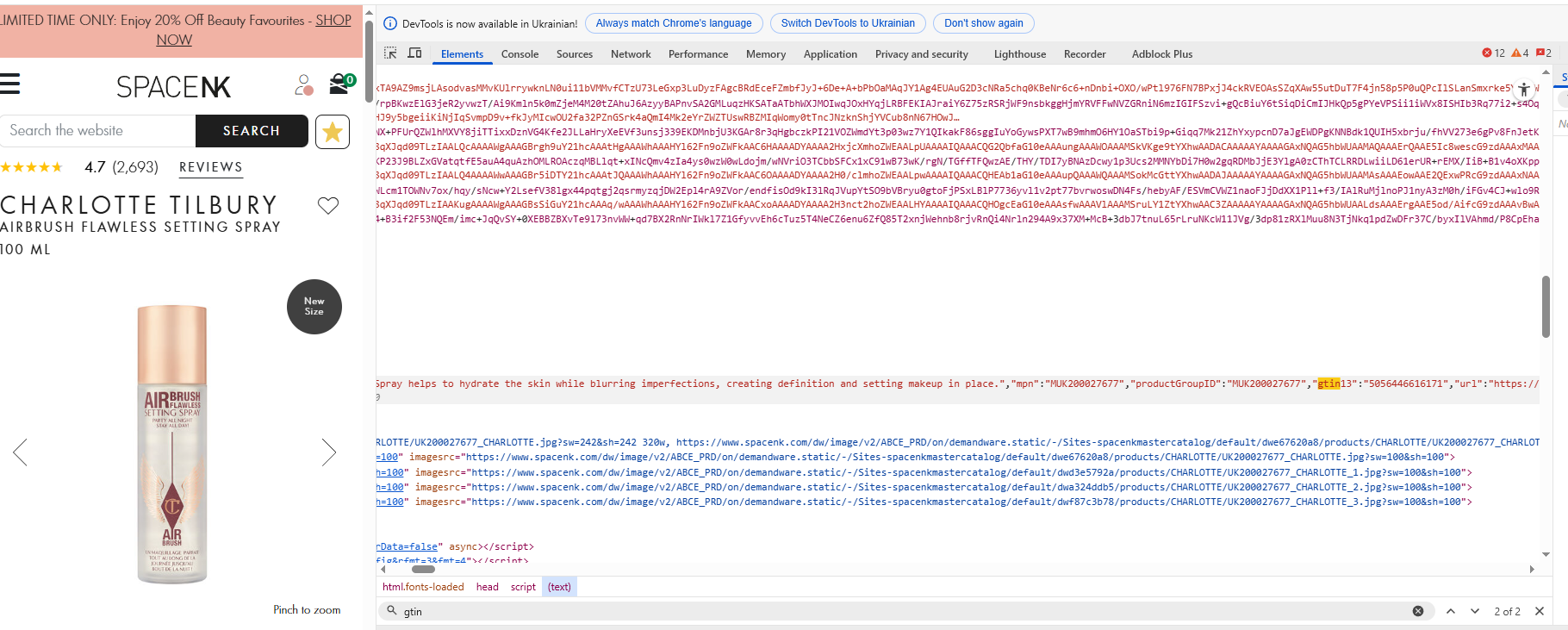Screen dimensions: 1568x630
Task: Click the info icon in DevTools banner
Action: point(390,23)
